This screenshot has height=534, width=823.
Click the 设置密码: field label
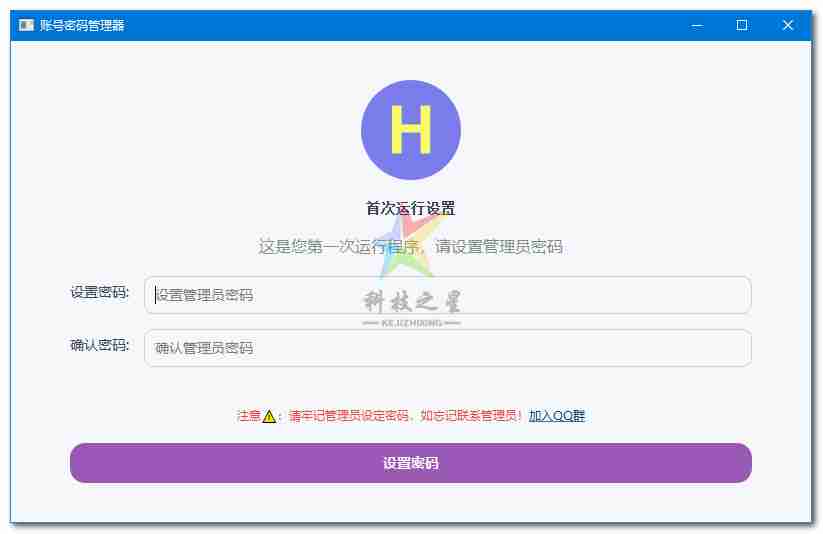(100, 292)
